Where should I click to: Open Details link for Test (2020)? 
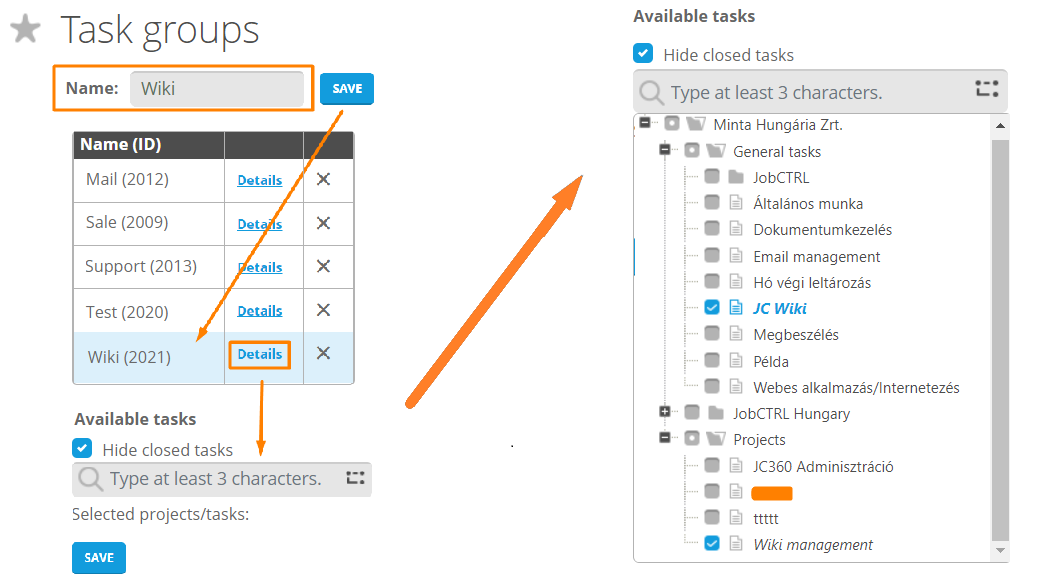[x=260, y=311]
